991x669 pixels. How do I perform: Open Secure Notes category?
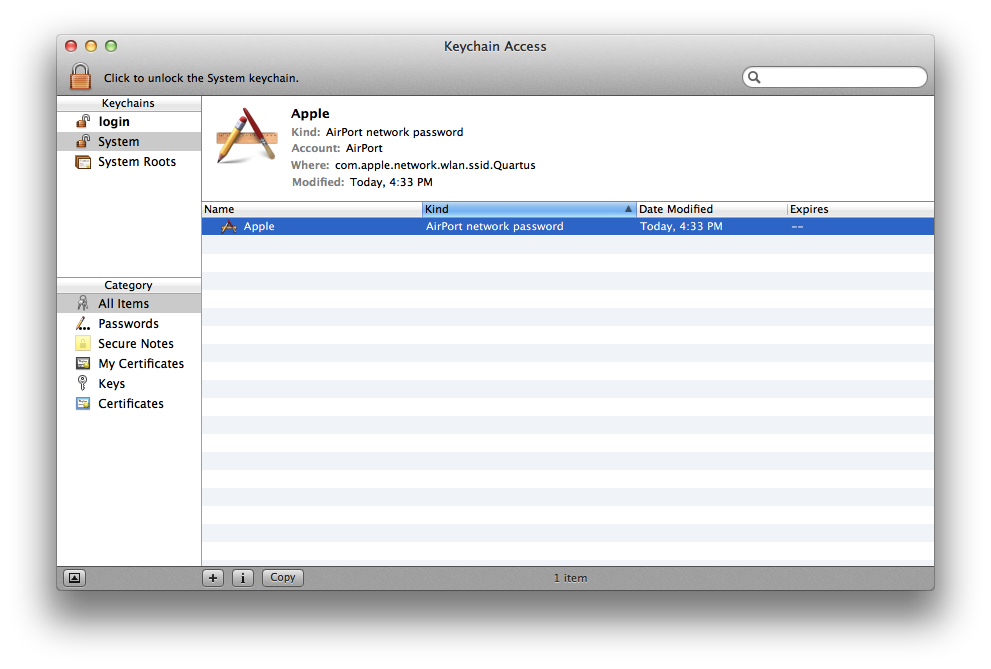click(129, 344)
